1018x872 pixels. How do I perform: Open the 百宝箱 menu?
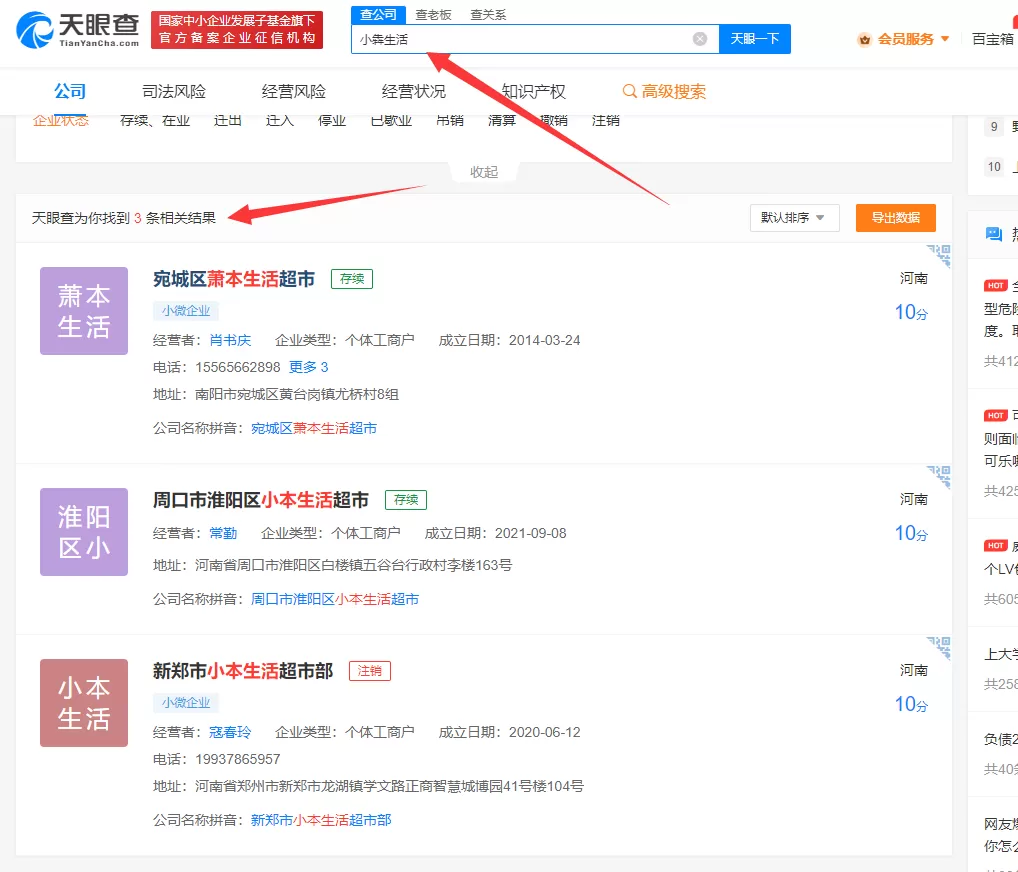pyautogui.click(x=993, y=39)
